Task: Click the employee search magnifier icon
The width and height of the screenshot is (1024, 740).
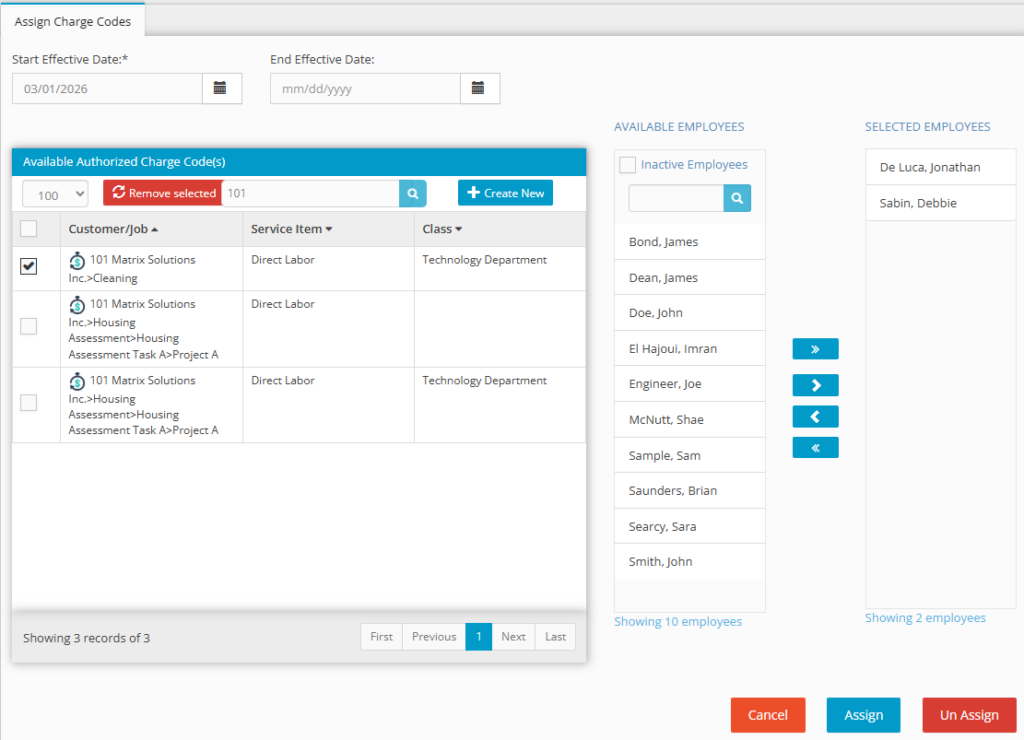Action: [x=737, y=198]
